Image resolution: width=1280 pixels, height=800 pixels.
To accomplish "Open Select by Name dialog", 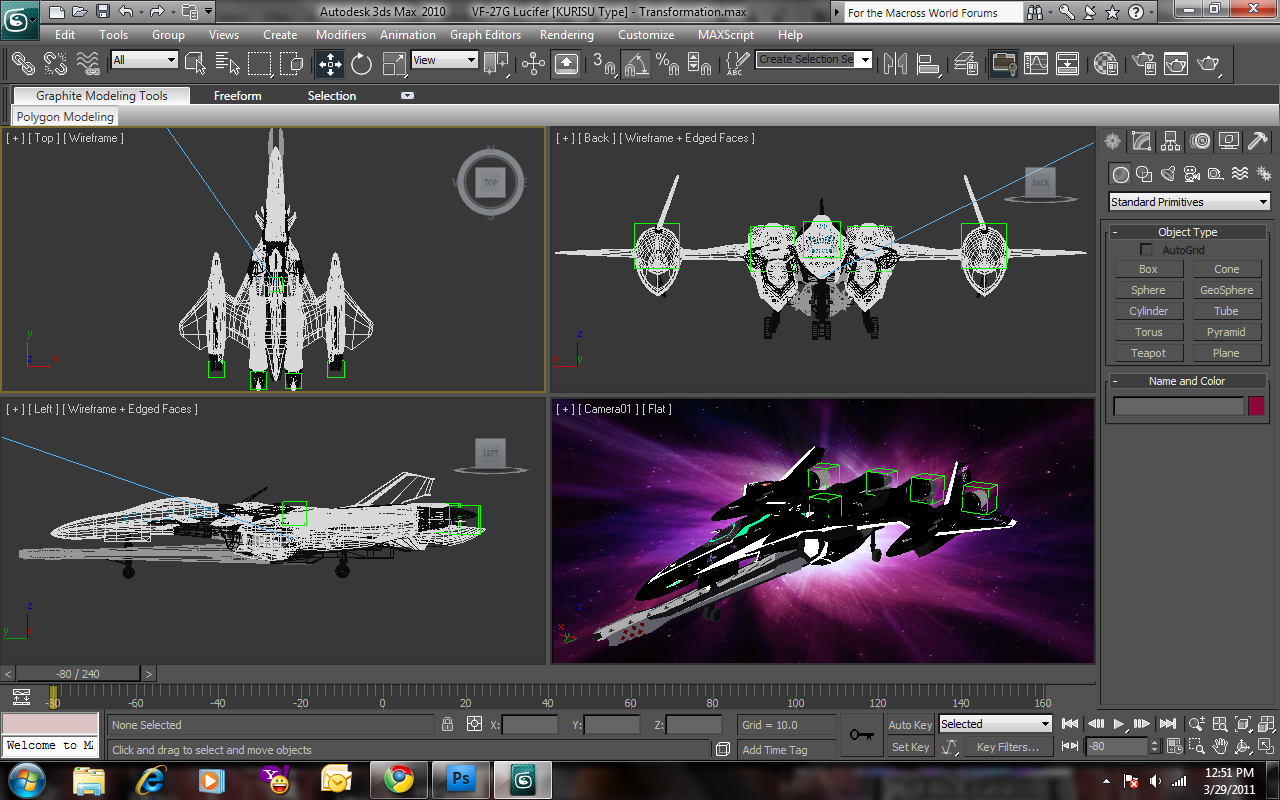I will tap(226, 64).
